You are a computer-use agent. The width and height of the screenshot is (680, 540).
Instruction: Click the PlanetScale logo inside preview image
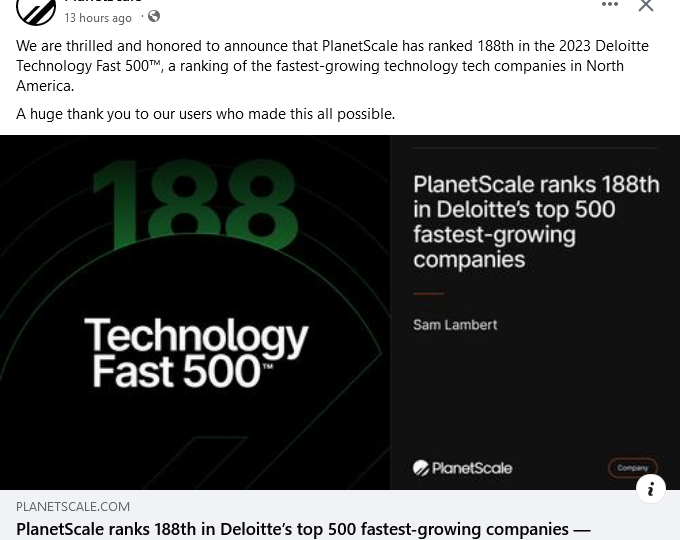click(x=462, y=468)
